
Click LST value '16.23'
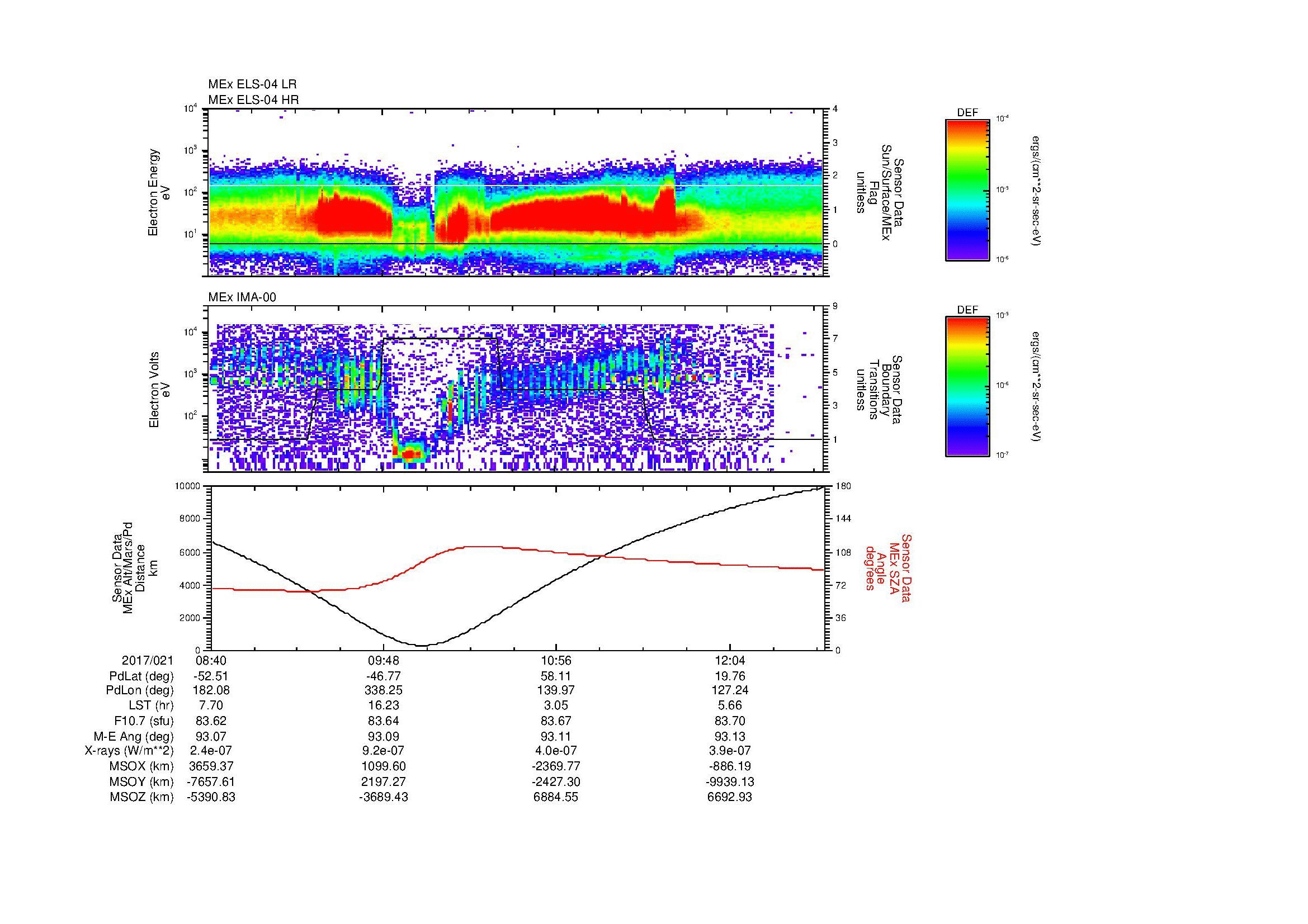(384, 706)
